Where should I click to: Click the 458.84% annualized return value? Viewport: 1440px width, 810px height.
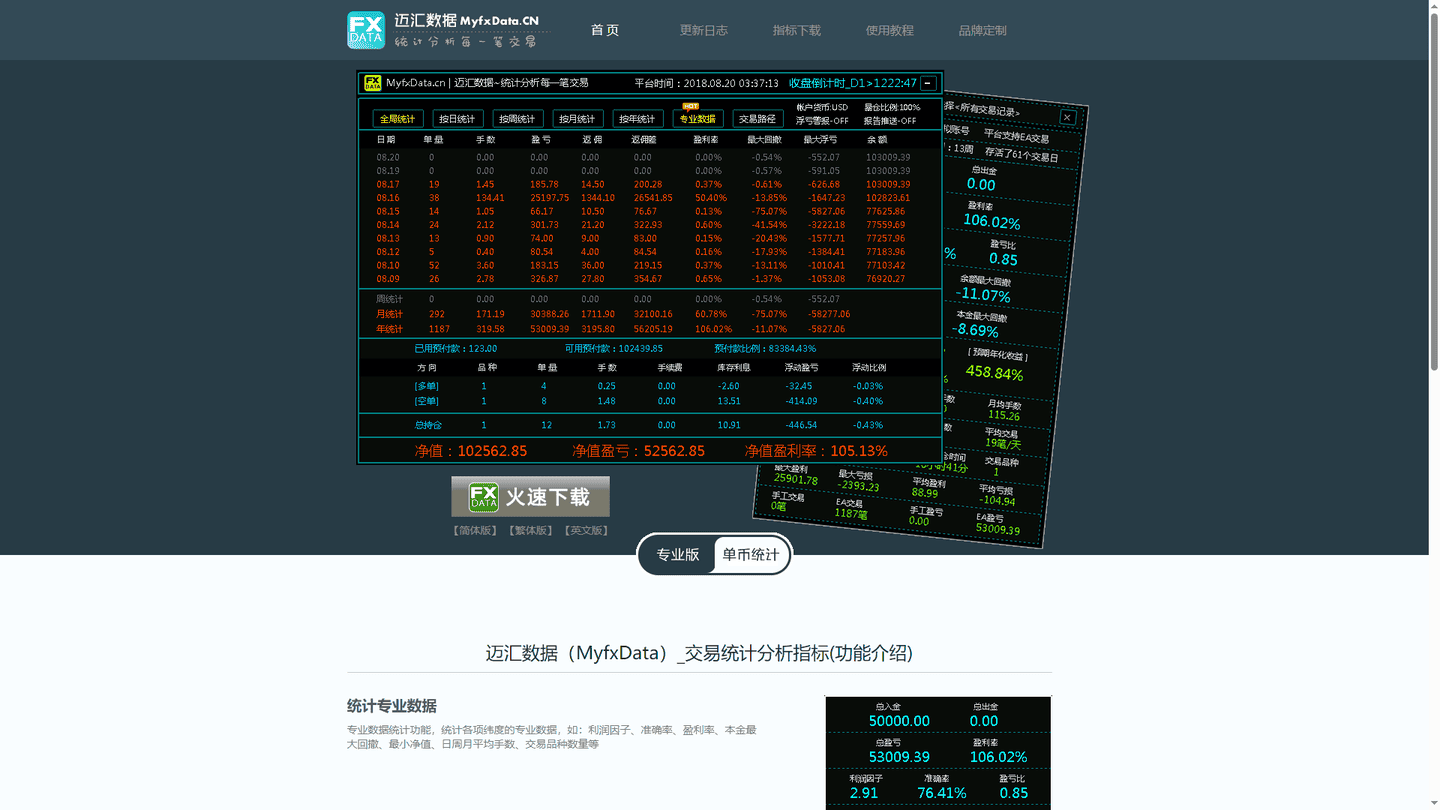(994, 373)
